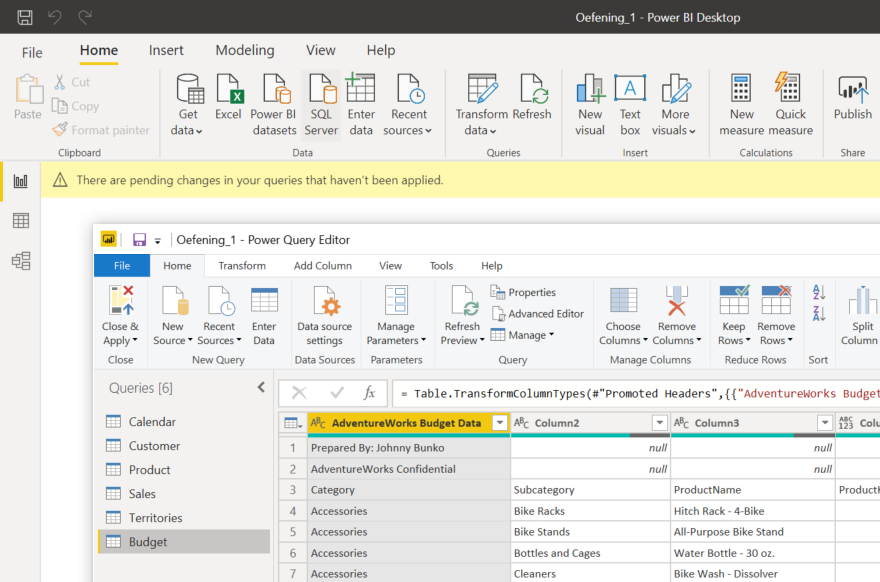The width and height of the screenshot is (880, 582).
Task: Open Column3 filter dropdown
Action: tap(825, 423)
